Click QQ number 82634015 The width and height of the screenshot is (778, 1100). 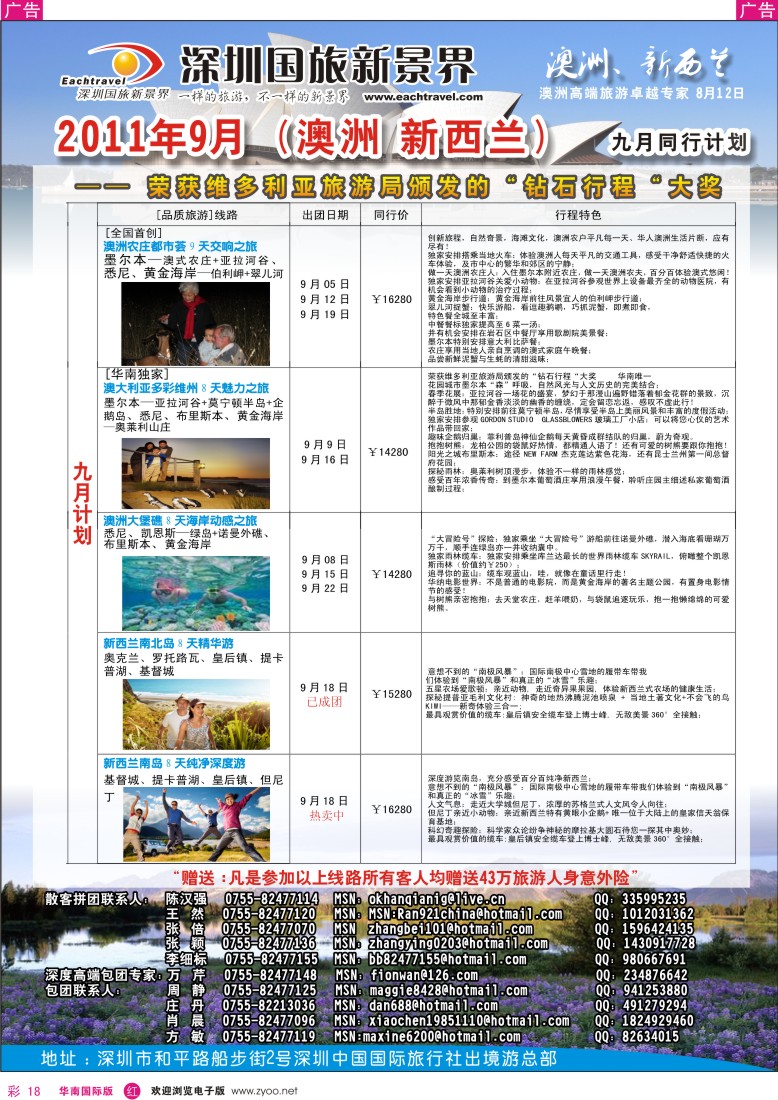650,1036
